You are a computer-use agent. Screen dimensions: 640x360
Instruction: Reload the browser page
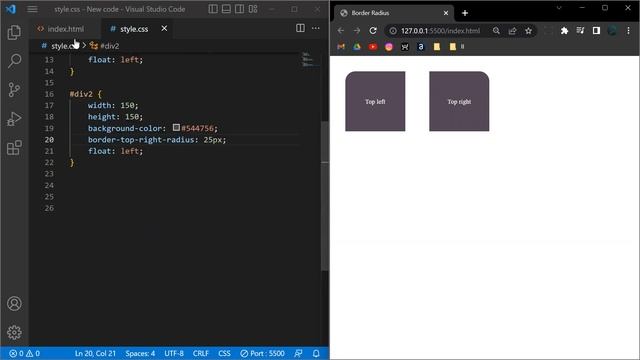click(373, 31)
